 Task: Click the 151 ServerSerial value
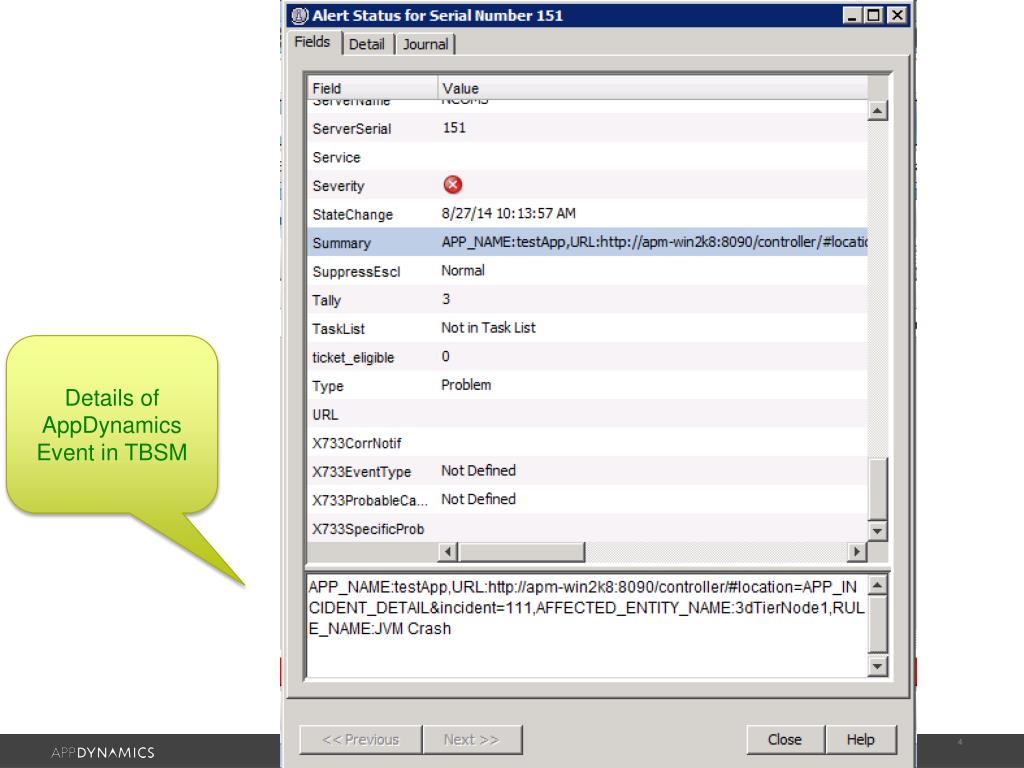pos(455,127)
